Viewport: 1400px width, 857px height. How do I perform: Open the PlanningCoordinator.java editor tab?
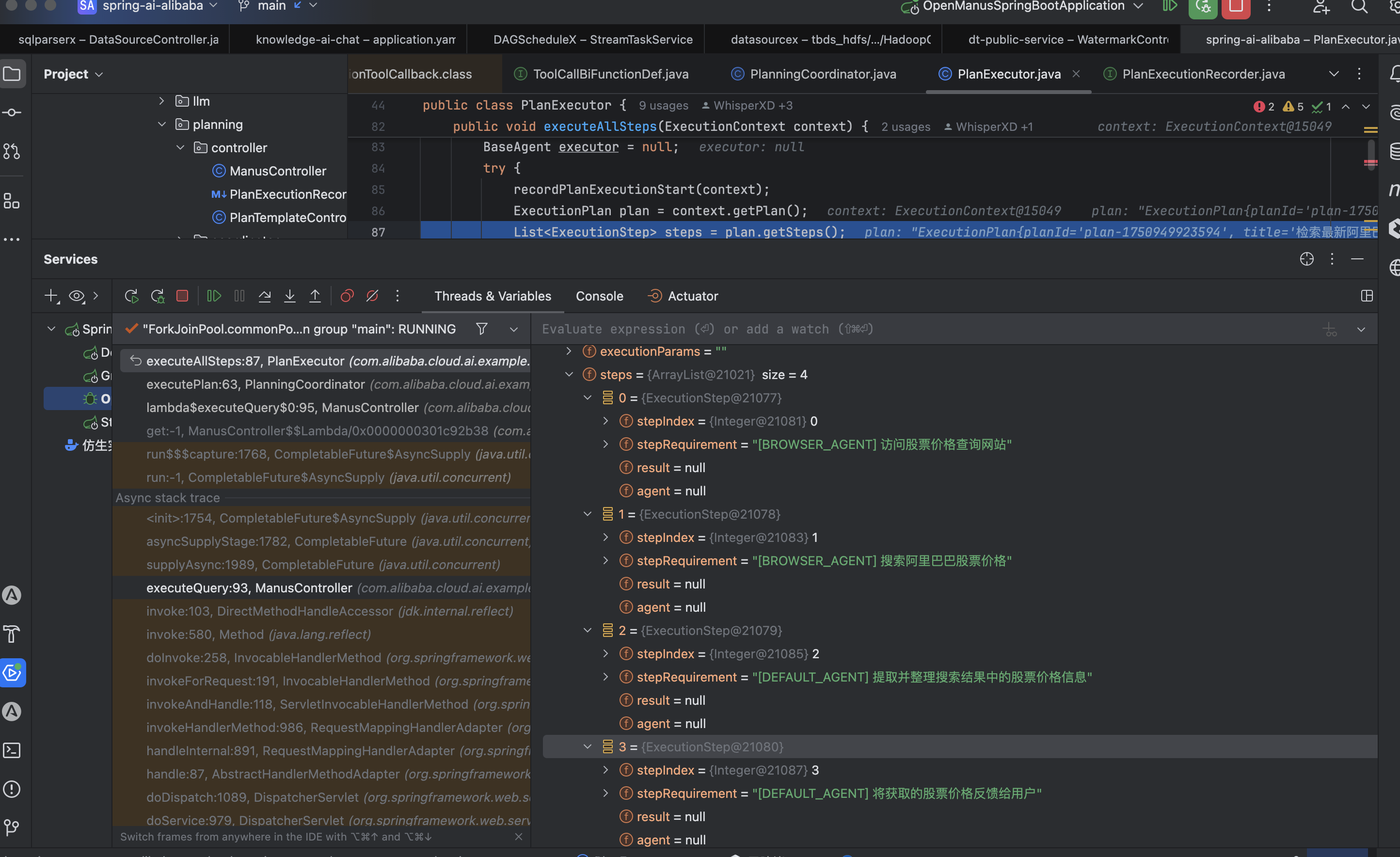pos(822,74)
